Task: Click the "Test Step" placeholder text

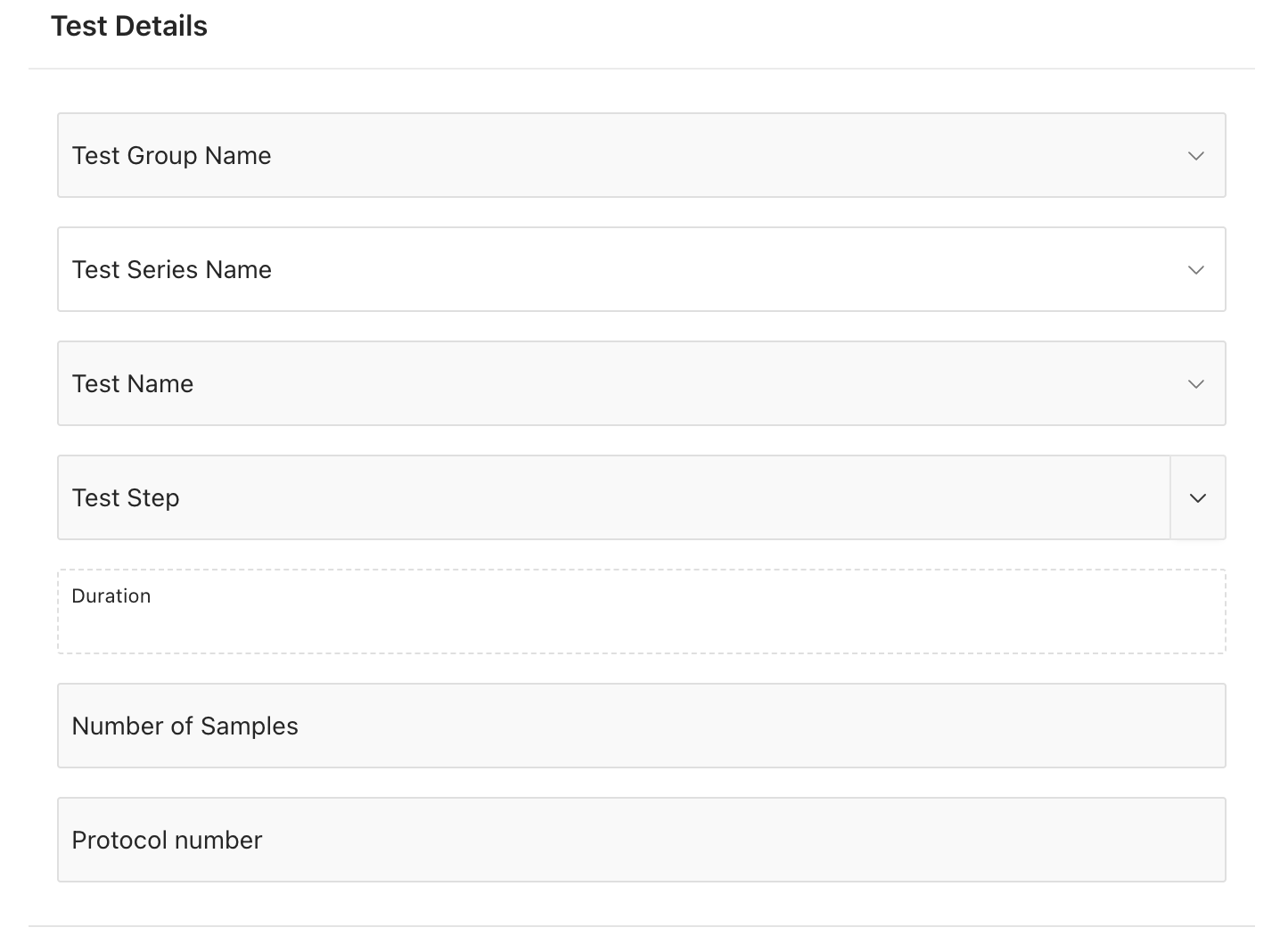Action: point(126,498)
